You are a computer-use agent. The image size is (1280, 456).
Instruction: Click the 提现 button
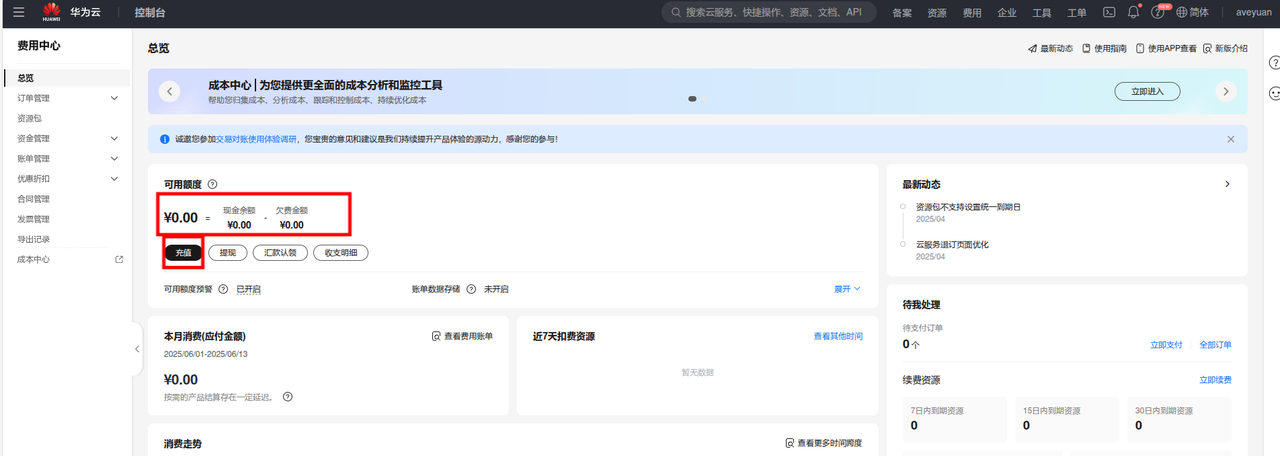coord(228,253)
